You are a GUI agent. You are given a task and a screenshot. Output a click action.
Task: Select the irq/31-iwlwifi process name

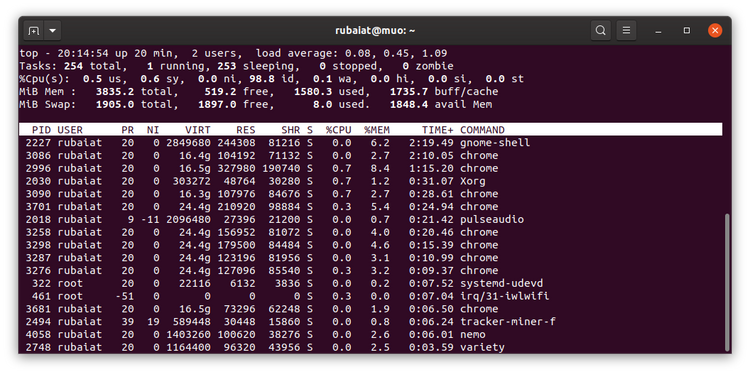(x=505, y=296)
